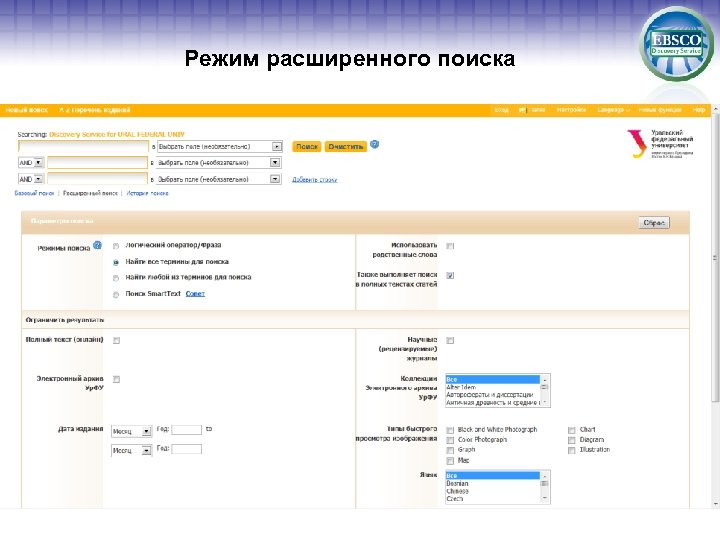
Task: Expand the Language menu
Action: pos(613,110)
